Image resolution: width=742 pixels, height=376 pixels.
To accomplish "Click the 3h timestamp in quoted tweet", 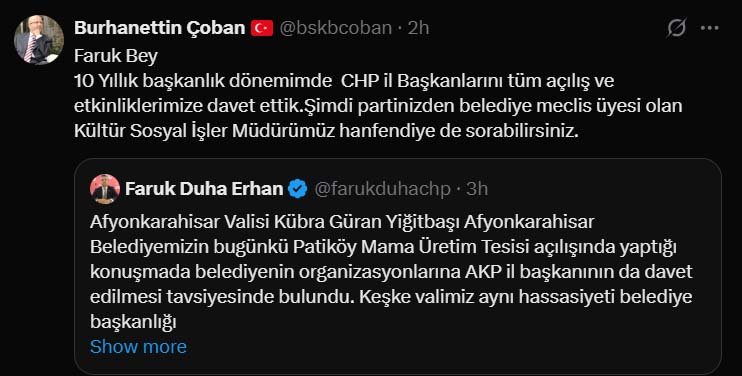I will pyautogui.click(x=477, y=189).
